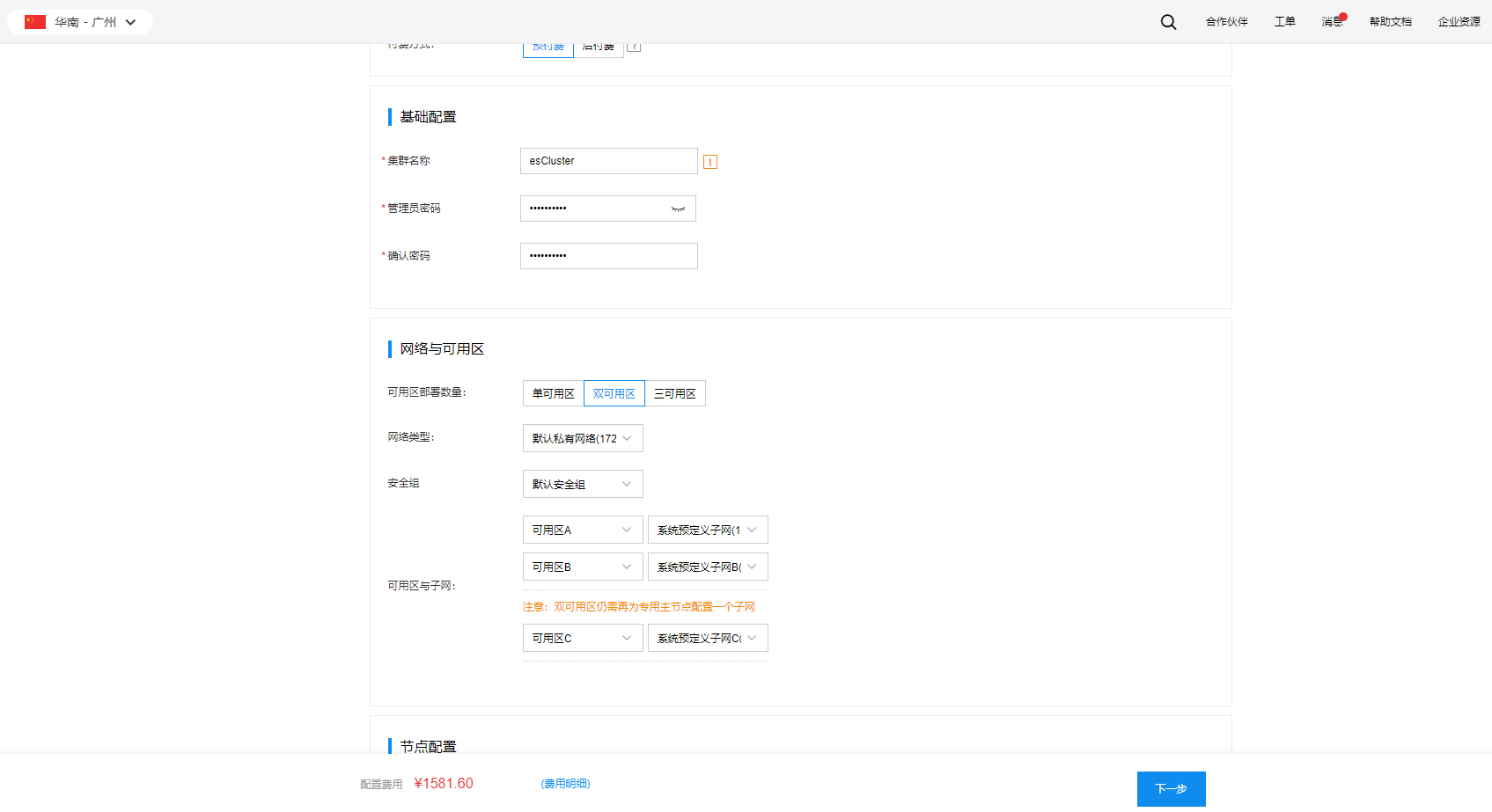This screenshot has height=812, width=1492.
Task: Open the 默认私有网络 network type dropdown
Action: coord(582,438)
